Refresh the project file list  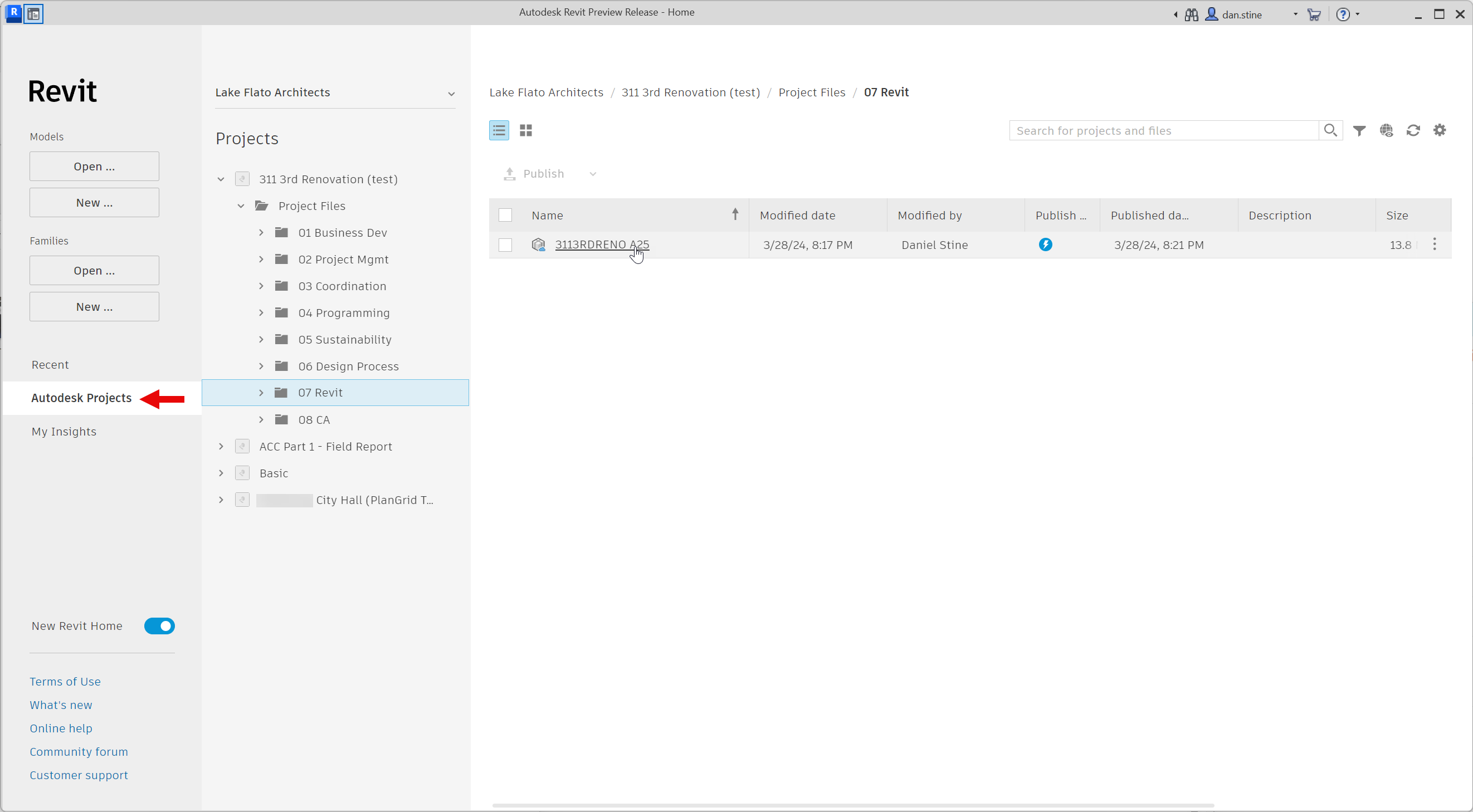(x=1413, y=130)
